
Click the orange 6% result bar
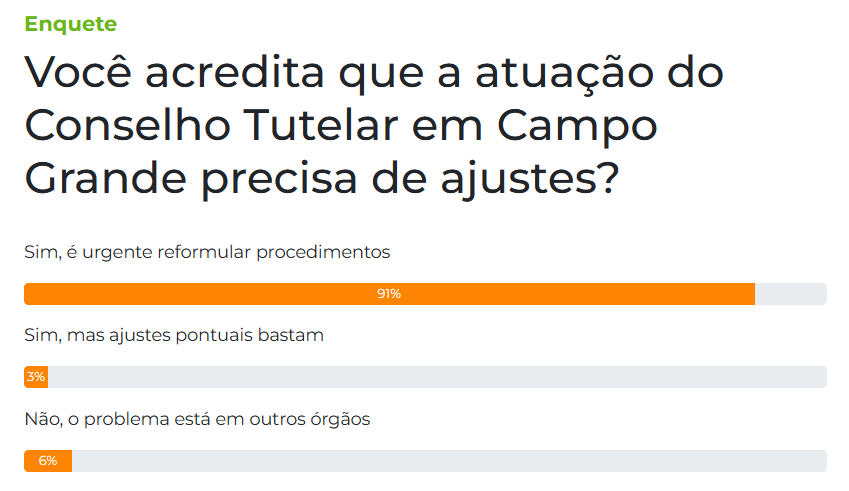[48, 461]
